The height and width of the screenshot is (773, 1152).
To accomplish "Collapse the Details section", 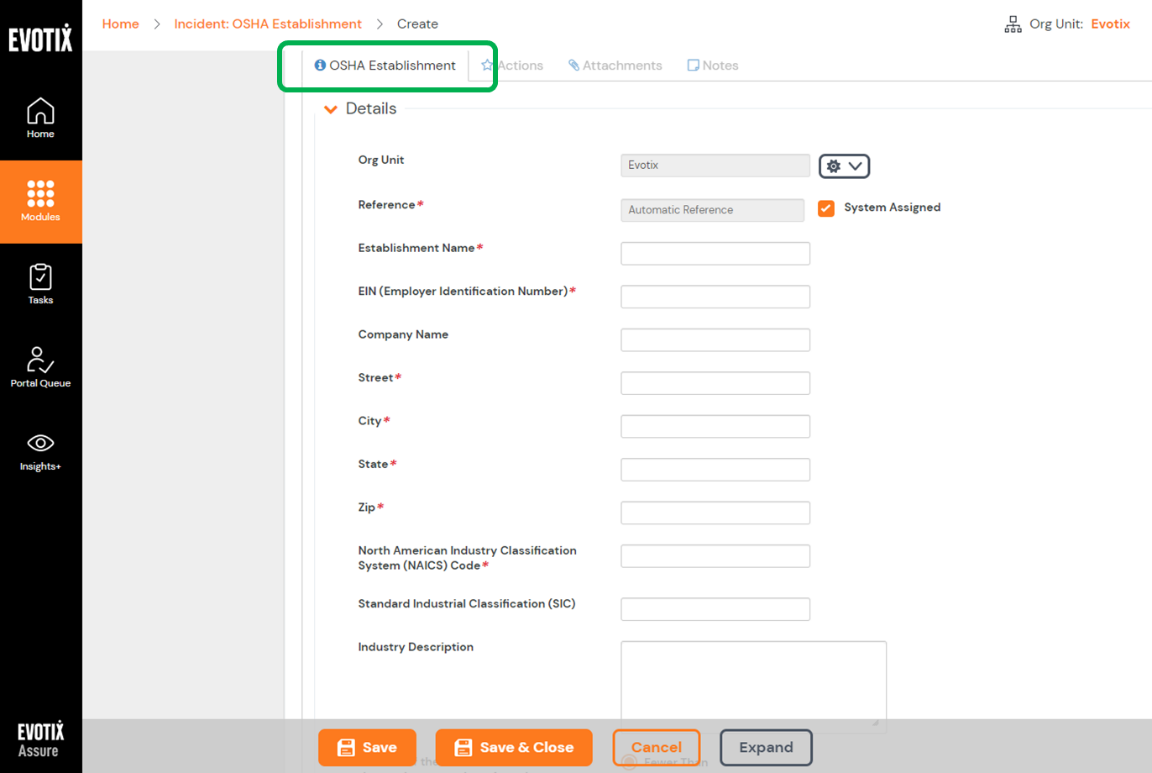I will pyautogui.click(x=330, y=108).
